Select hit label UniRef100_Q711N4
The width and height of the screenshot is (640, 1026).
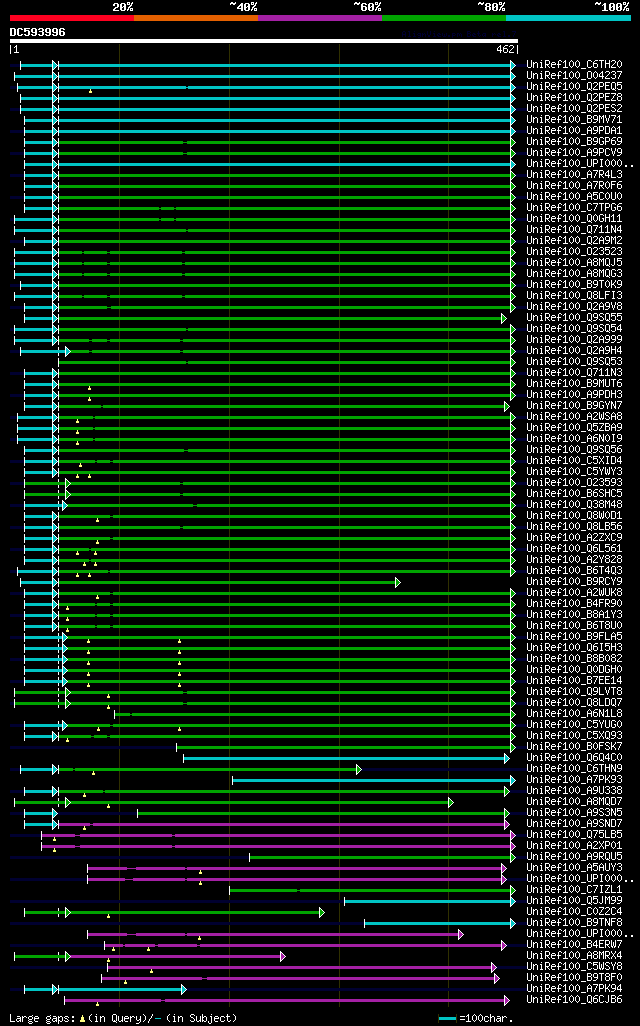[575, 230]
